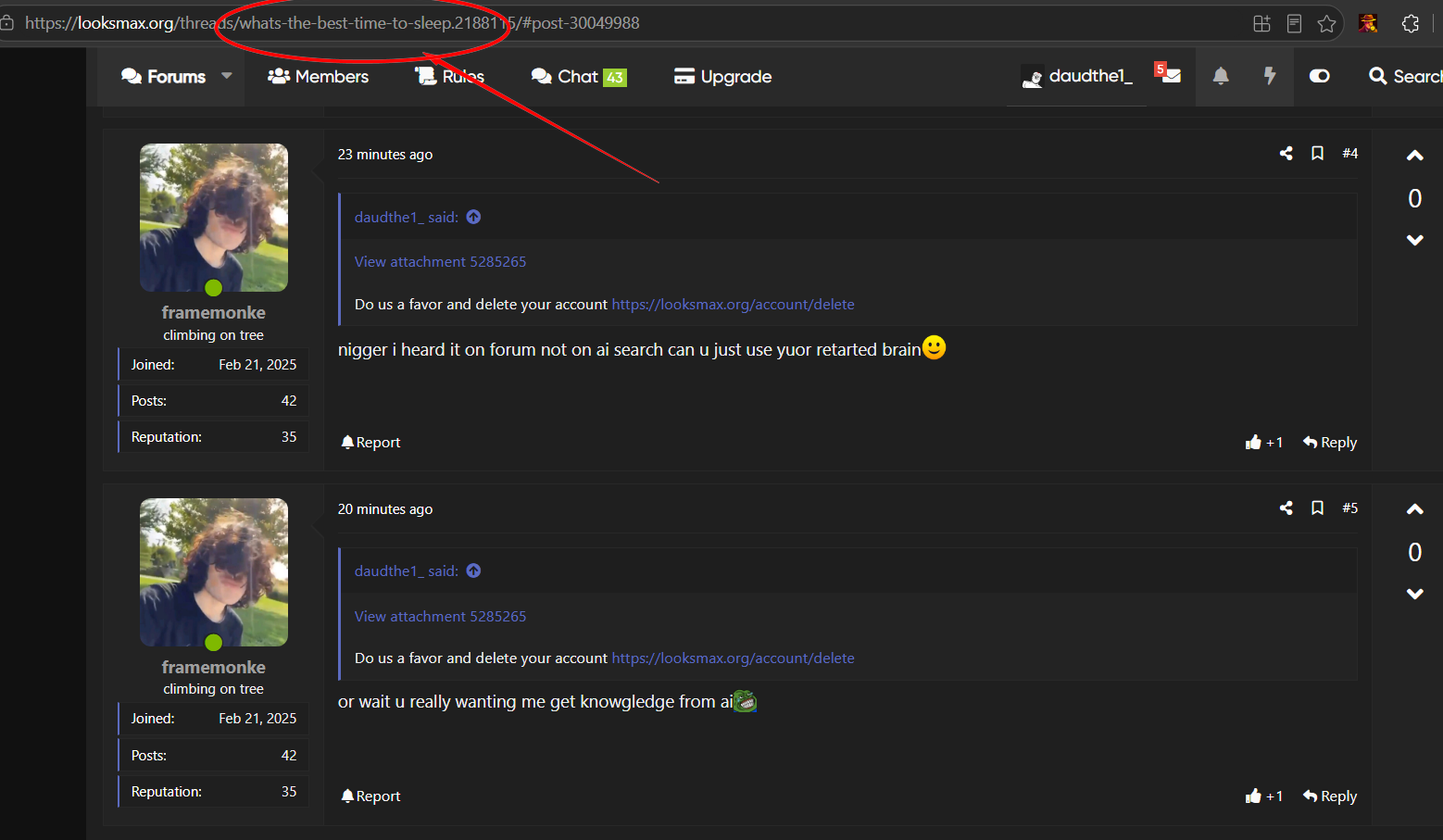Upvote post #4
This screenshot has width=1443, height=840.
1415,156
